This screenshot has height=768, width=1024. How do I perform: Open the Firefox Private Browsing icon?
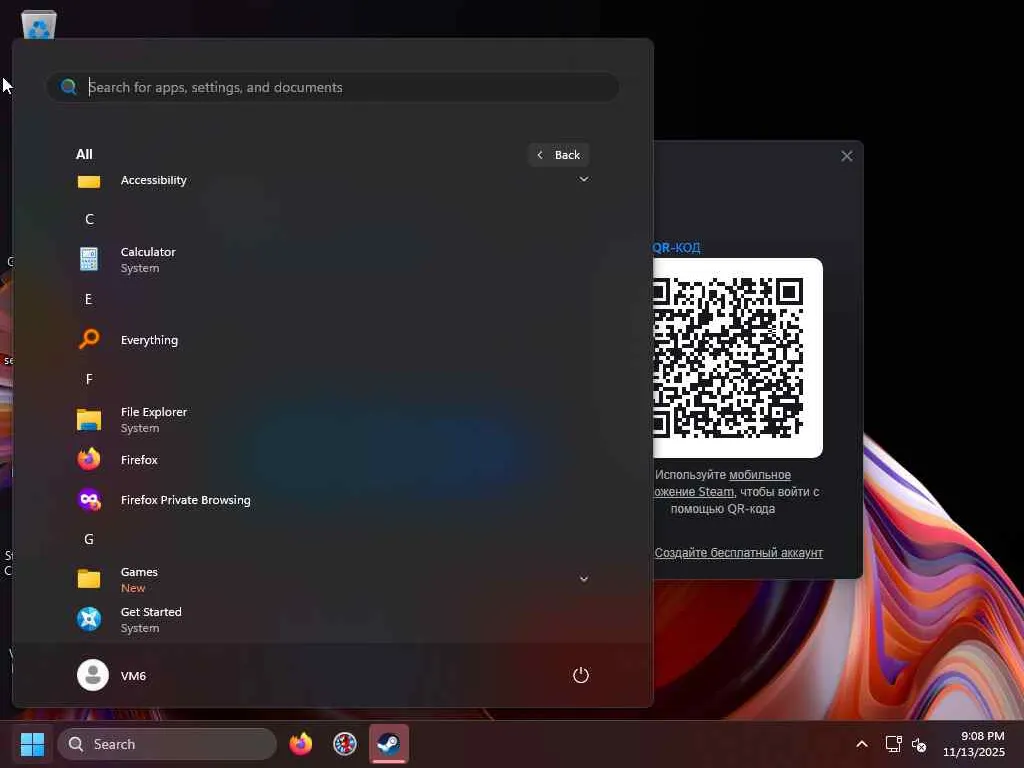[89, 500]
